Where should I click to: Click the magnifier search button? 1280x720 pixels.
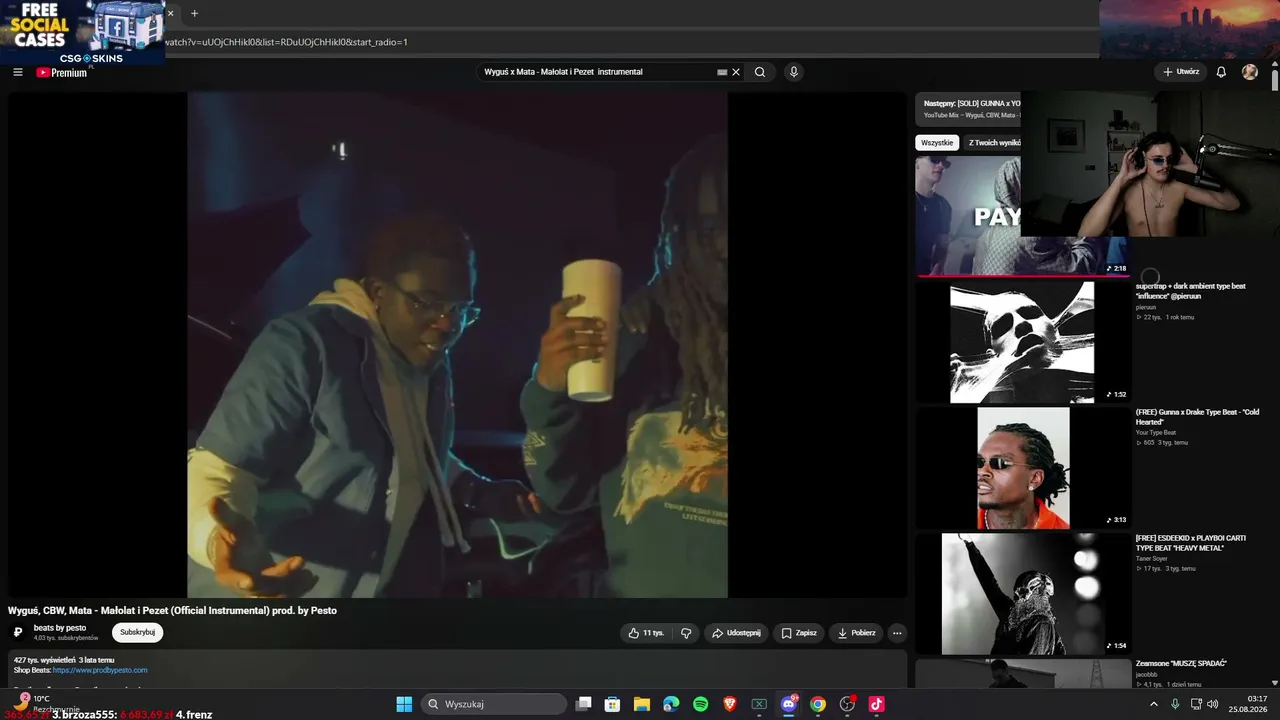click(760, 72)
